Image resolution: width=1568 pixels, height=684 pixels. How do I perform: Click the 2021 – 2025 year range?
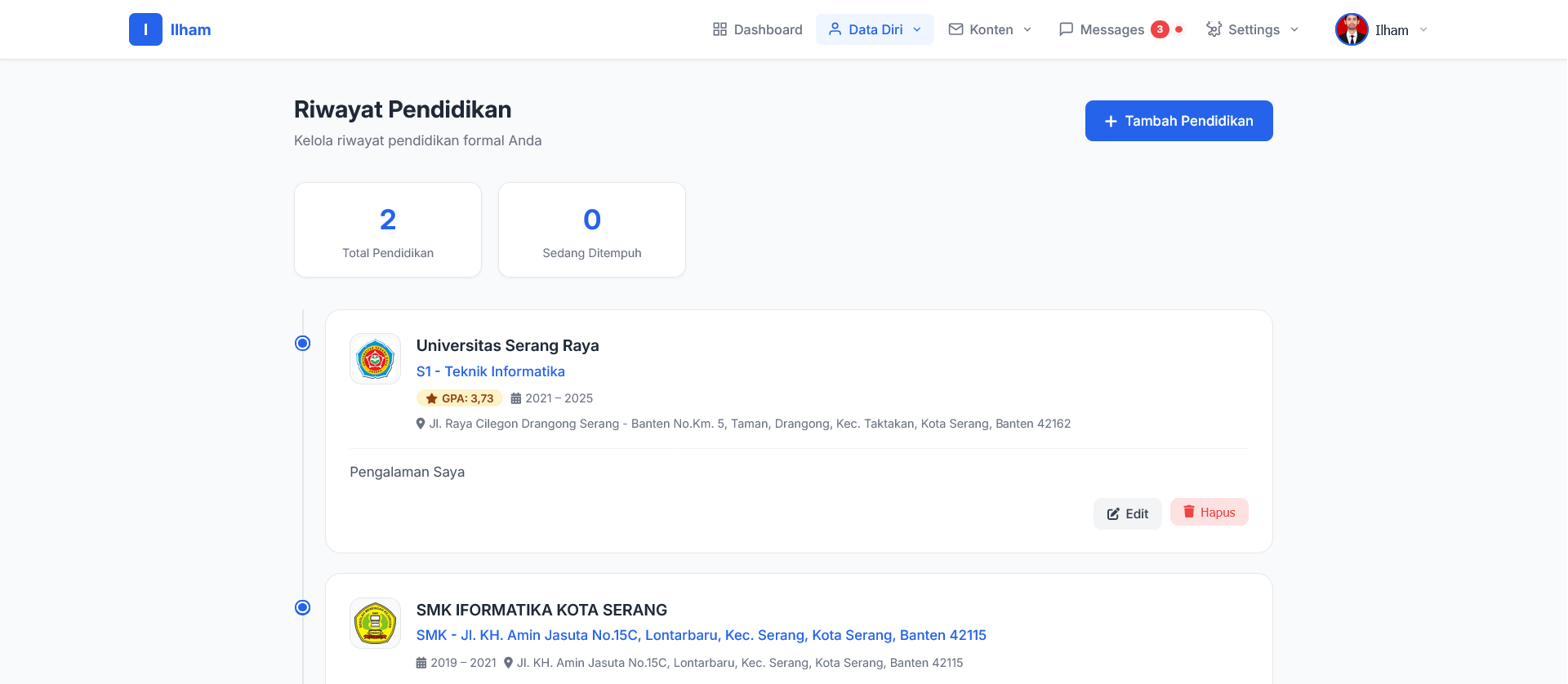(559, 398)
